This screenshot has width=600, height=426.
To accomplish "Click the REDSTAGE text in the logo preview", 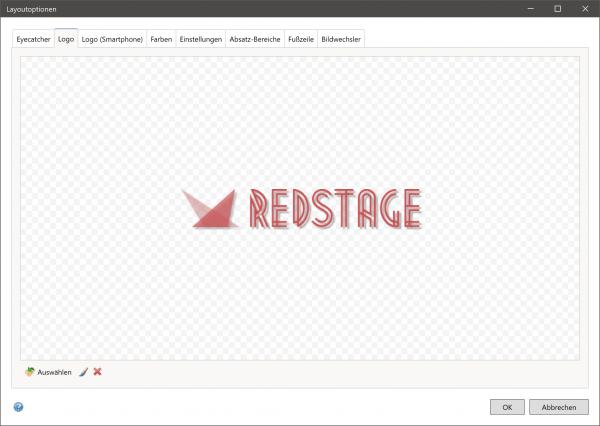I will (x=333, y=209).
